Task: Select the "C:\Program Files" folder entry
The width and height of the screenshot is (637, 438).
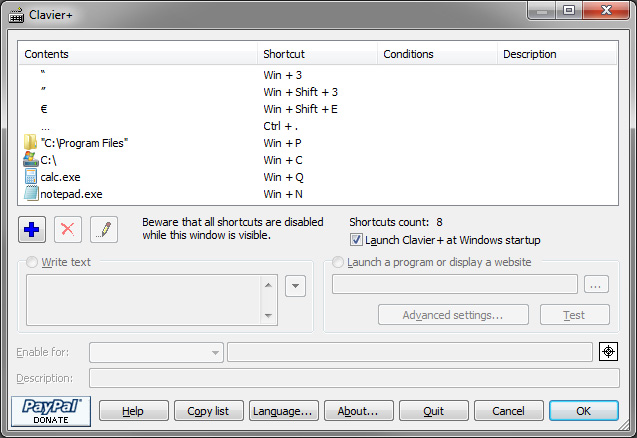Action: 84,143
